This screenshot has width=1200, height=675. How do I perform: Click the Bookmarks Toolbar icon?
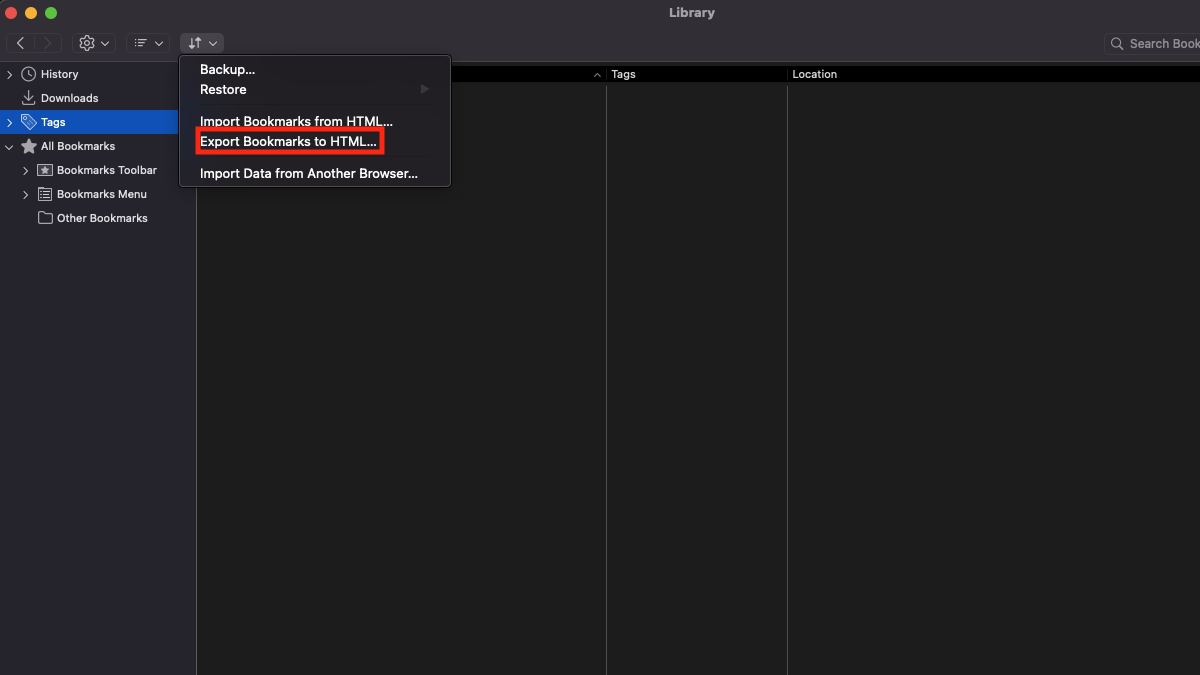click(45, 170)
